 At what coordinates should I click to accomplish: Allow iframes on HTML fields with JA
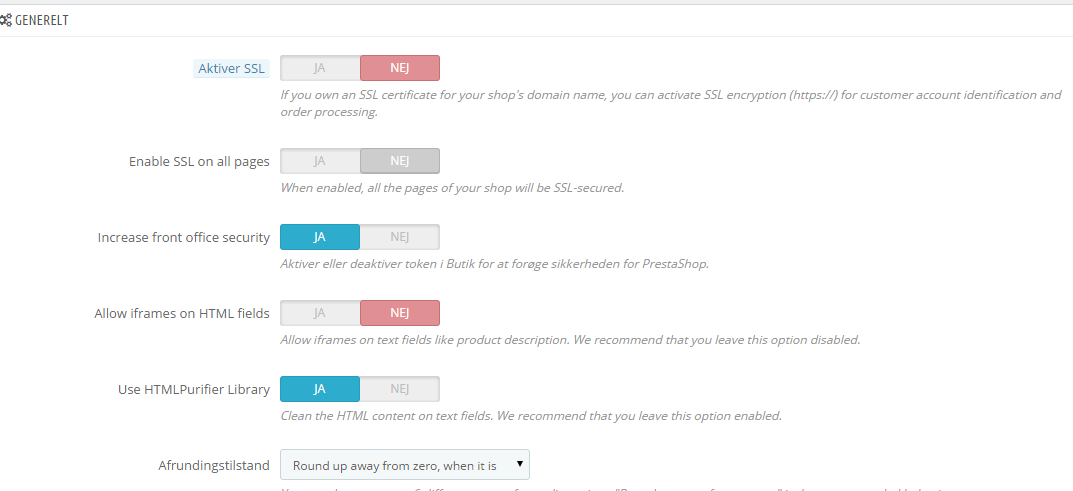tap(320, 313)
